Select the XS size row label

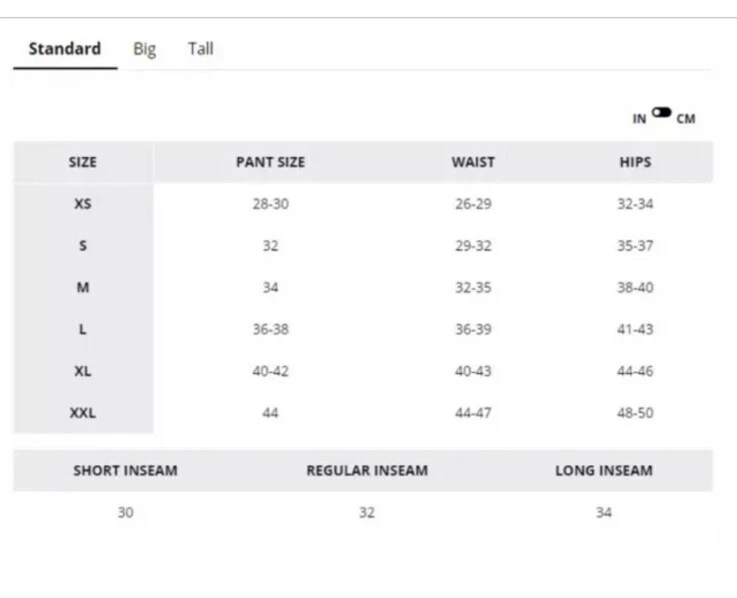(83, 204)
